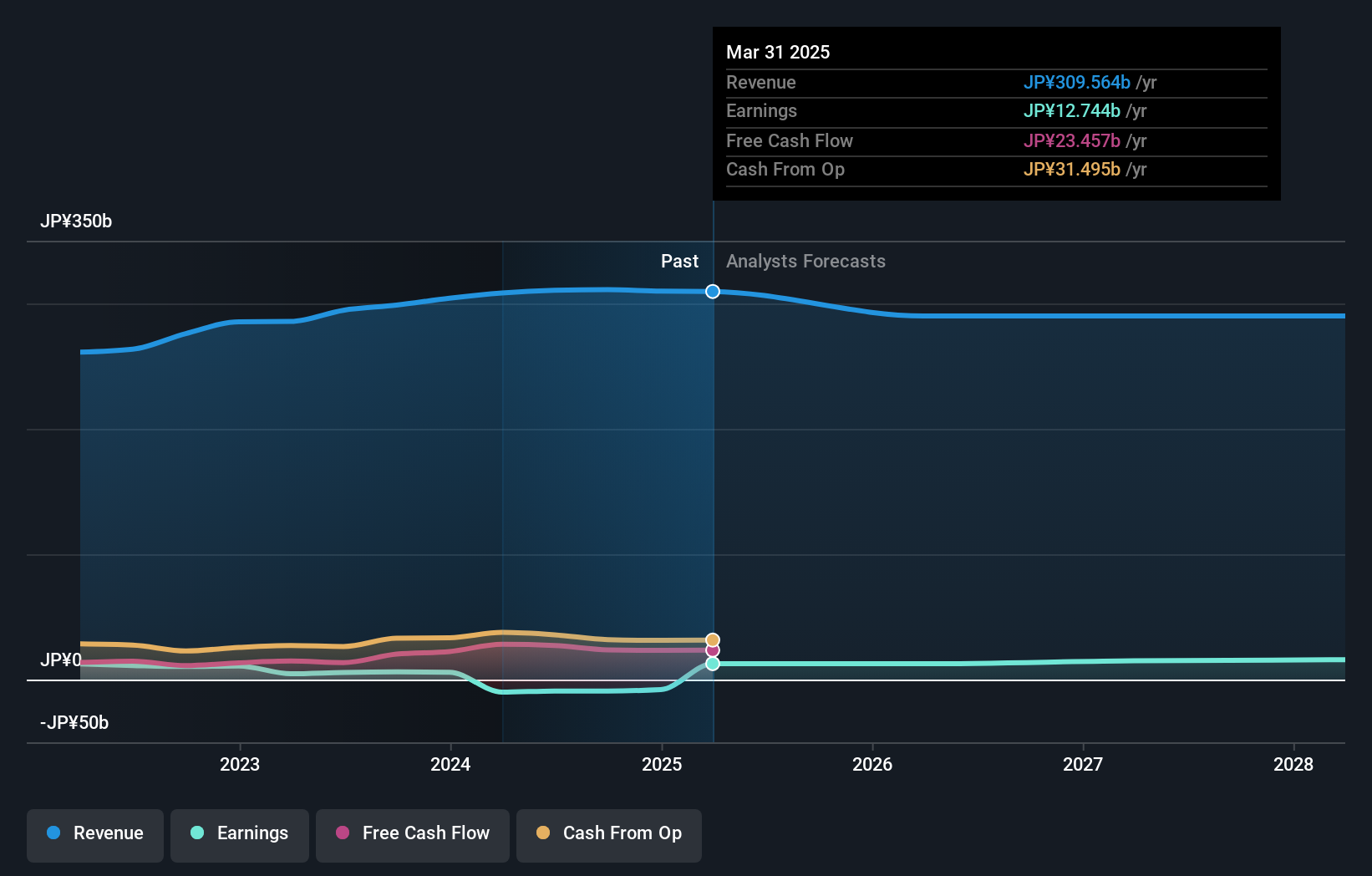Click the 2025 x-axis label
The width and height of the screenshot is (1372, 876).
(662, 764)
